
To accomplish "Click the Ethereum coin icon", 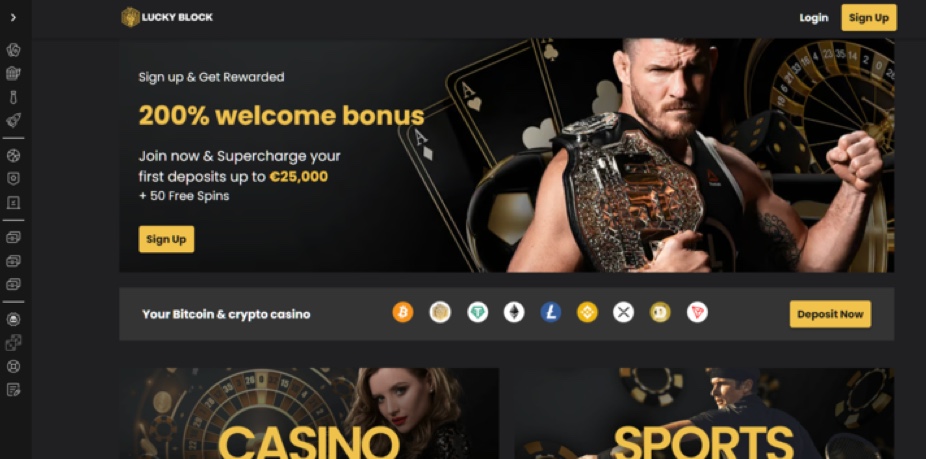I will [514, 312].
